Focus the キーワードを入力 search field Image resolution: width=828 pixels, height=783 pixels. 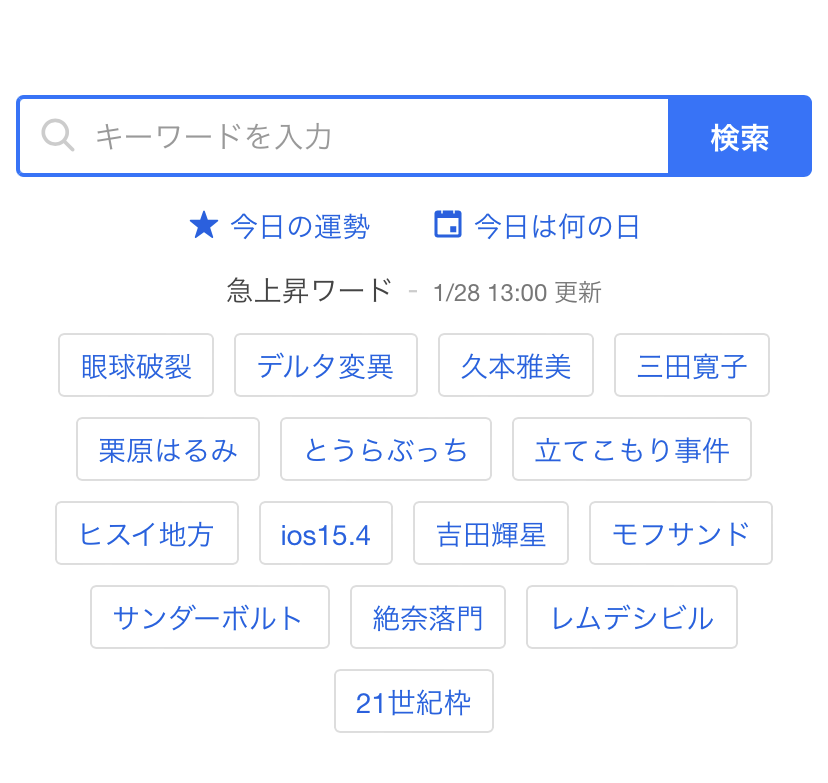(370, 136)
